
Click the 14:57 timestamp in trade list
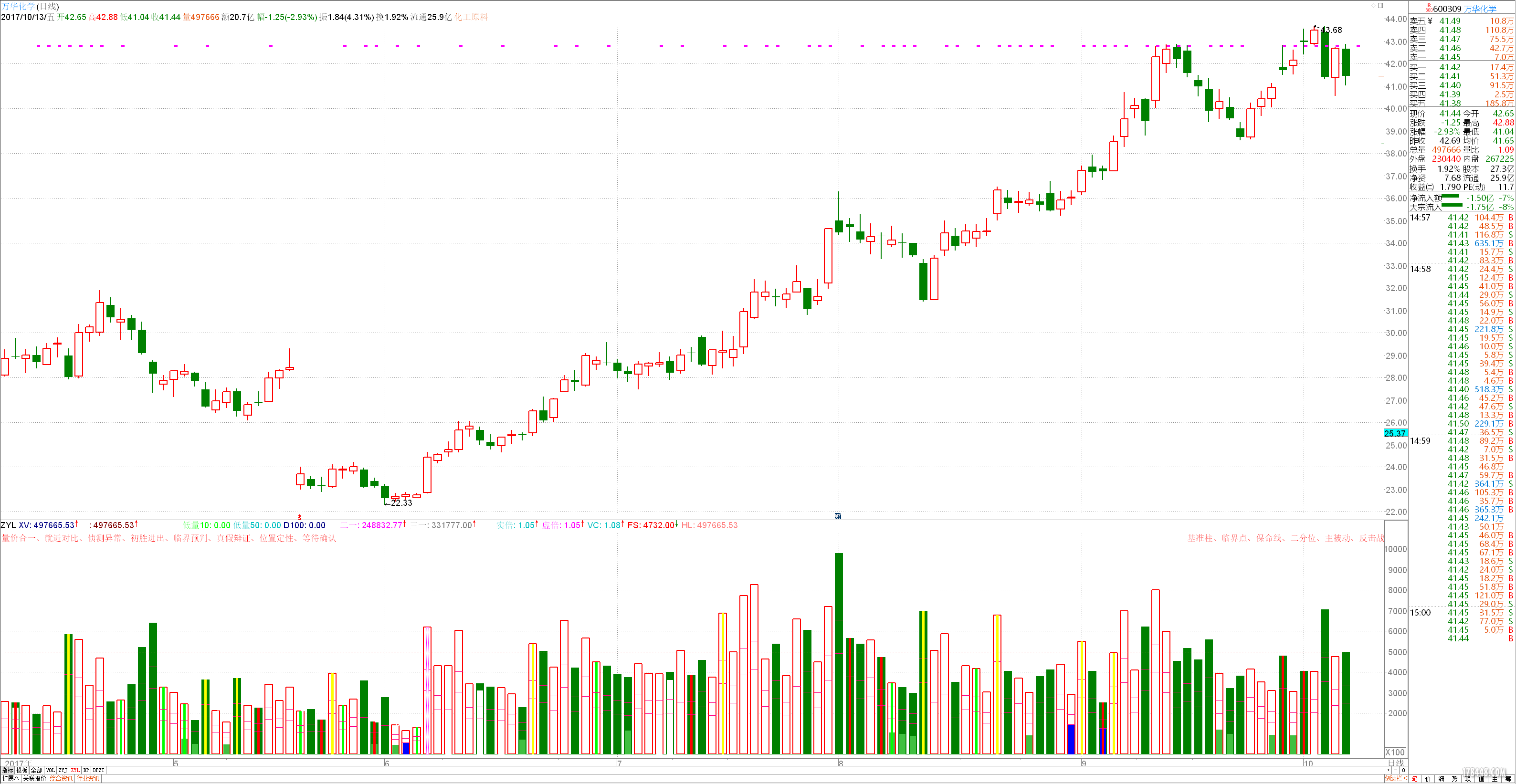pos(1420,218)
